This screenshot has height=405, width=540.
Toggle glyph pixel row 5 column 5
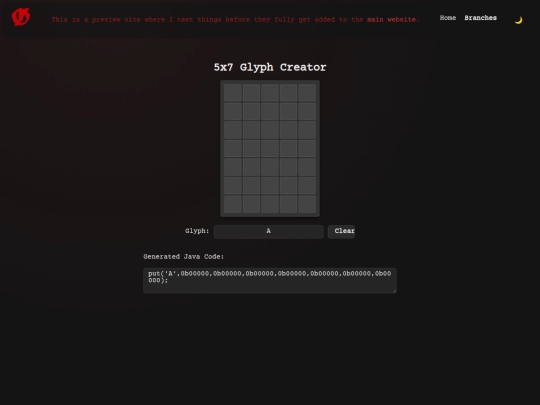click(x=307, y=167)
